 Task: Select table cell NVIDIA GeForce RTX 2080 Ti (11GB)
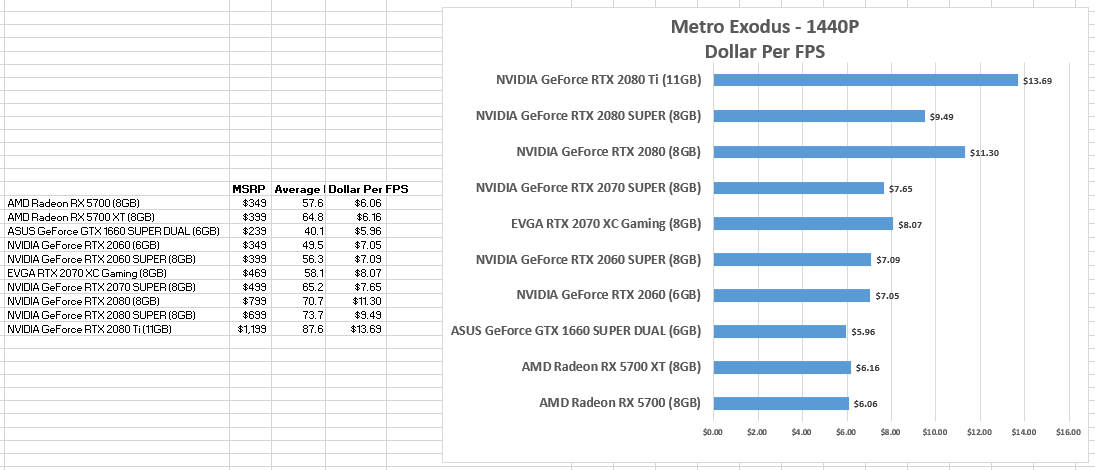click(x=118, y=329)
